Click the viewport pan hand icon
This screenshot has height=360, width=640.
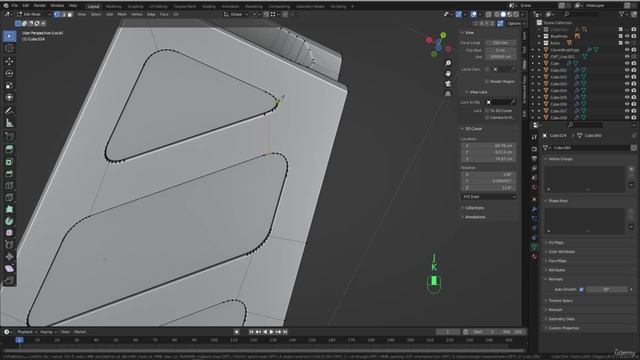click(x=448, y=73)
